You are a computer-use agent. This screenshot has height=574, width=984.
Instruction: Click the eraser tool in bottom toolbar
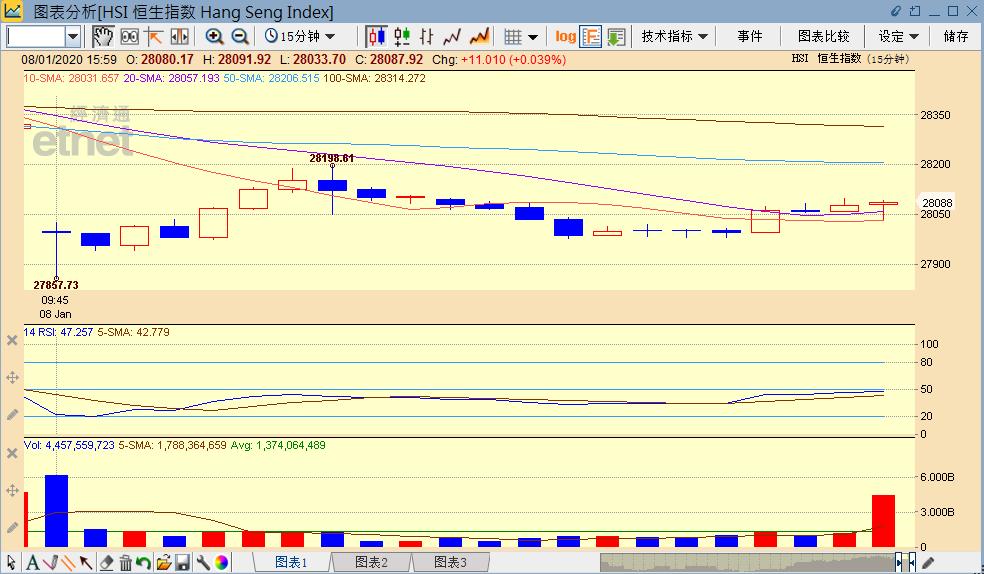pos(106,563)
